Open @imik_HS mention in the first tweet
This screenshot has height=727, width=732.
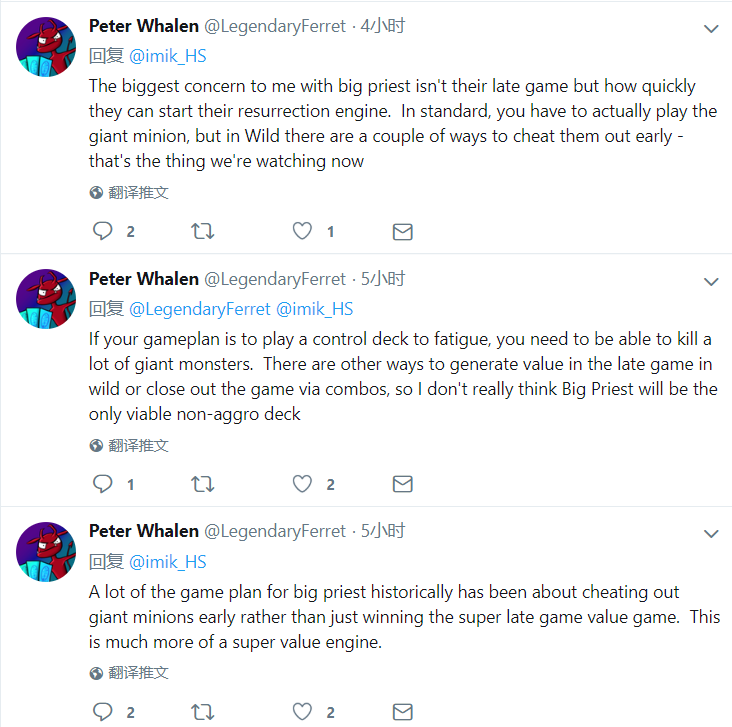tap(167, 56)
